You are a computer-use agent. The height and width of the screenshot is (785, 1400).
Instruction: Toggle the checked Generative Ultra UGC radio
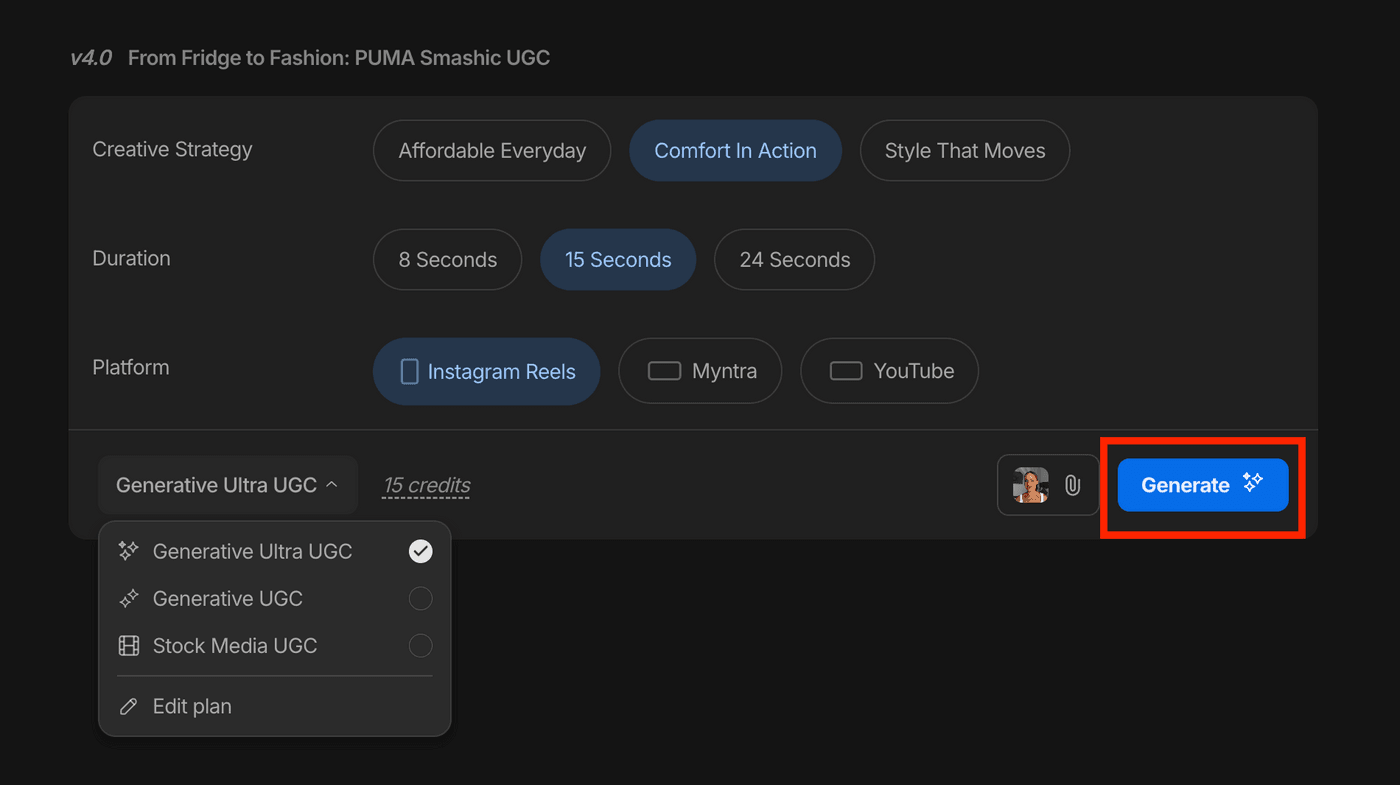tap(421, 551)
